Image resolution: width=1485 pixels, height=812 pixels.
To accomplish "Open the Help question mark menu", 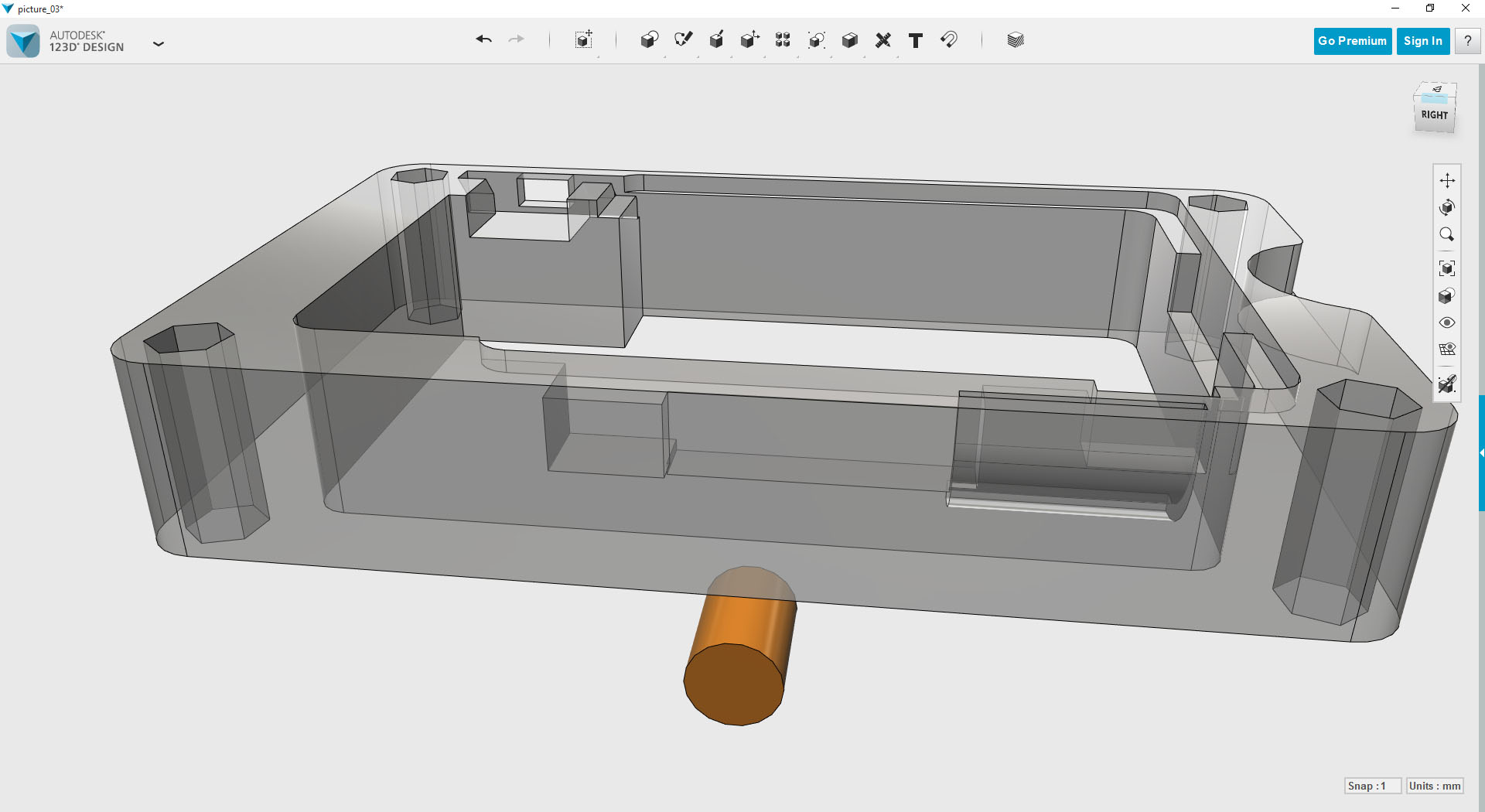I will (x=1467, y=41).
